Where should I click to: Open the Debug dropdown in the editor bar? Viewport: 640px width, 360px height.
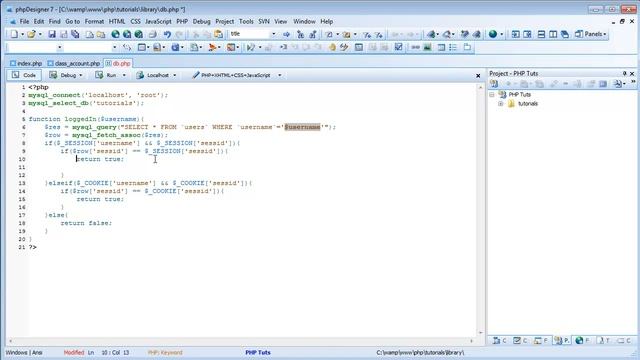click(80, 76)
